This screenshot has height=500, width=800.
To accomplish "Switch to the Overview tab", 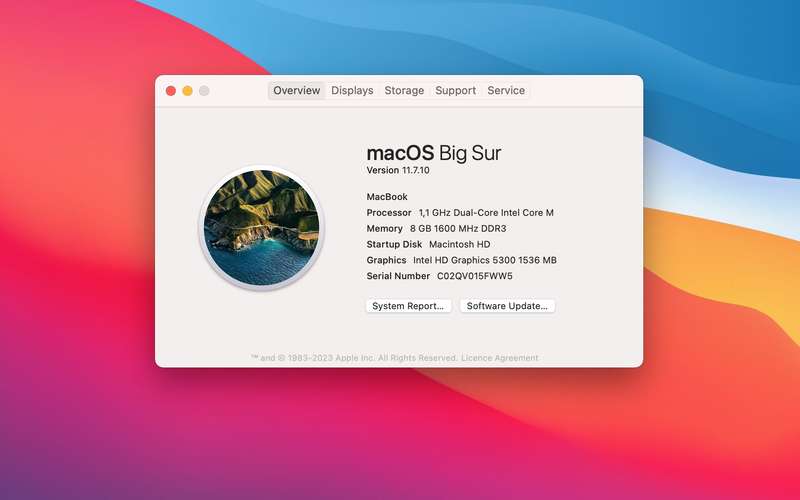I will [x=296, y=90].
